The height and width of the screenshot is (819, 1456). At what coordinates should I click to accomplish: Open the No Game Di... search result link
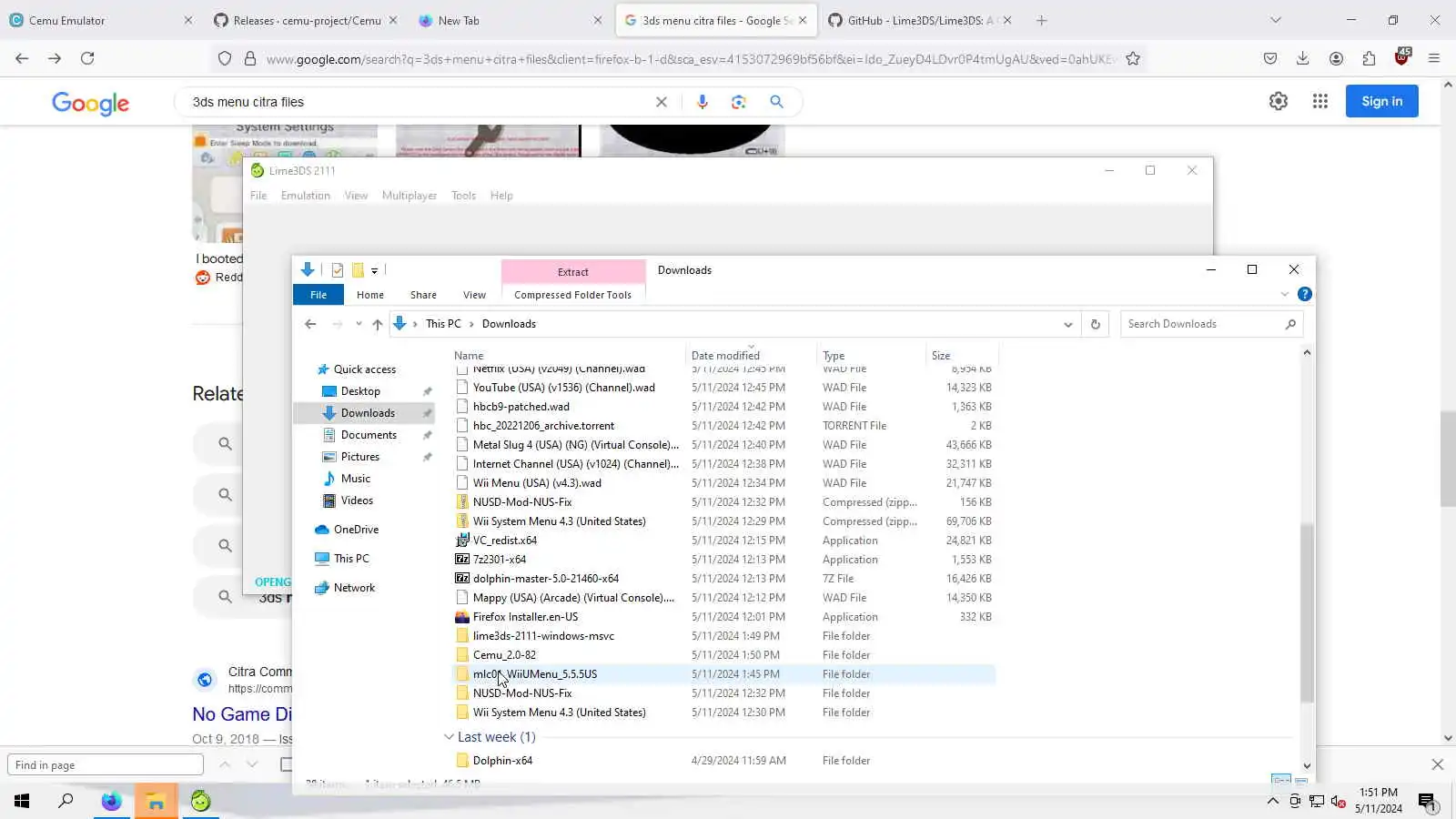pyautogui.click(x=242, y=714)
